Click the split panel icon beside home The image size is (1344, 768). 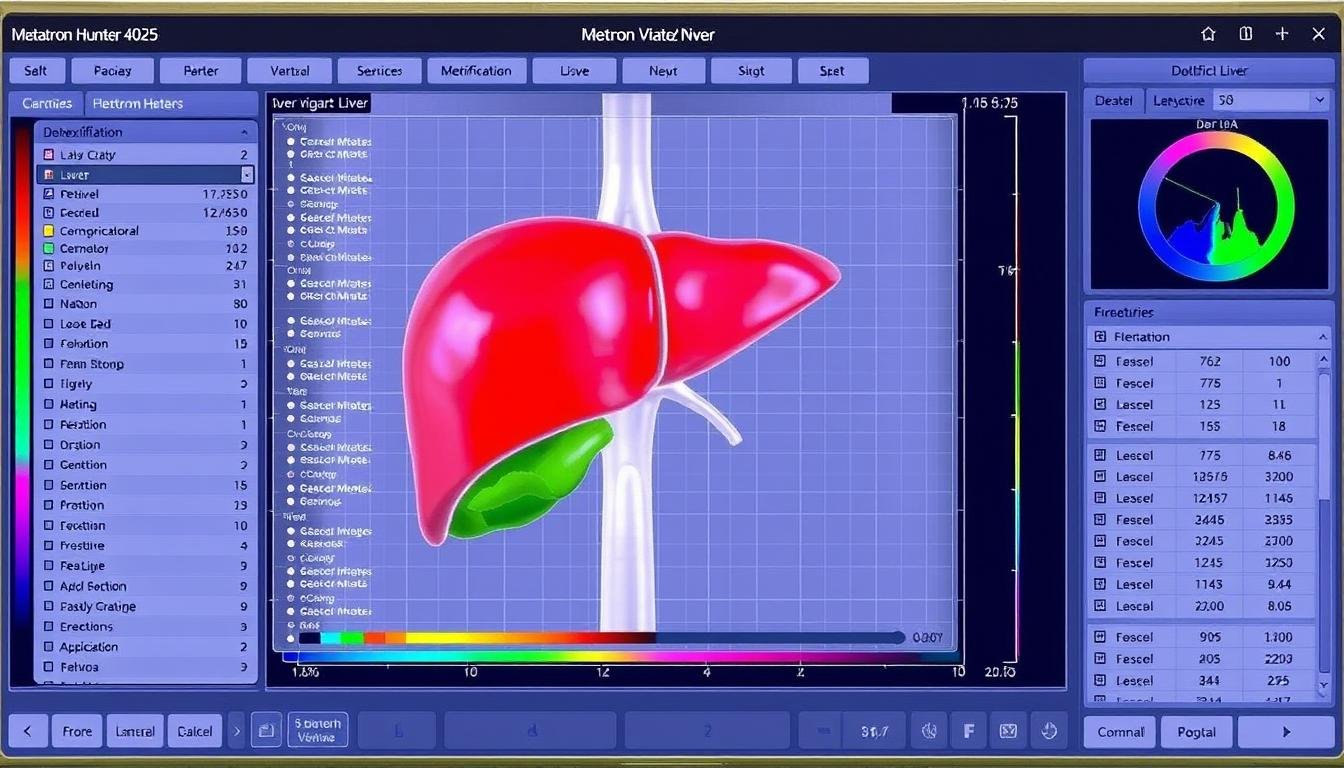click(x=1245, y=34)
